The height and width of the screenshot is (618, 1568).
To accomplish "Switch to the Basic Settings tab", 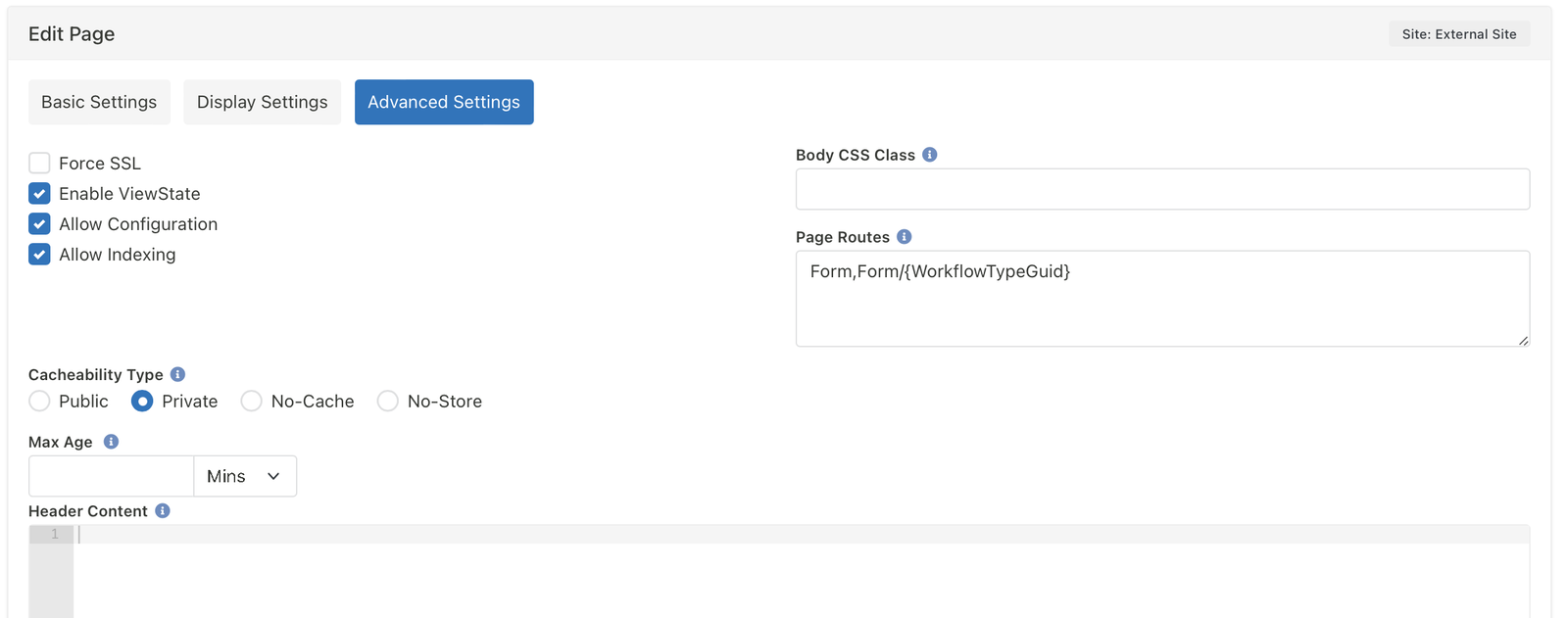I will click(99, 102).
